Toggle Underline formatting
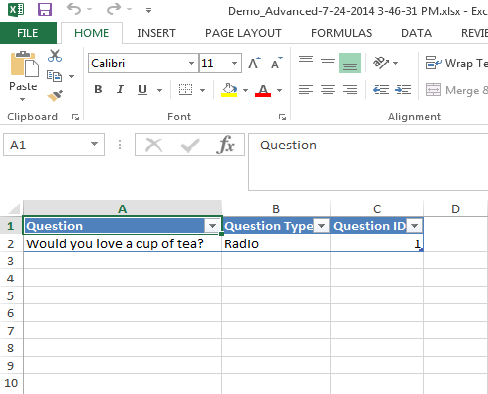This screenshot has width=488, height=394. pyautogui.click(x=142, y=89)
